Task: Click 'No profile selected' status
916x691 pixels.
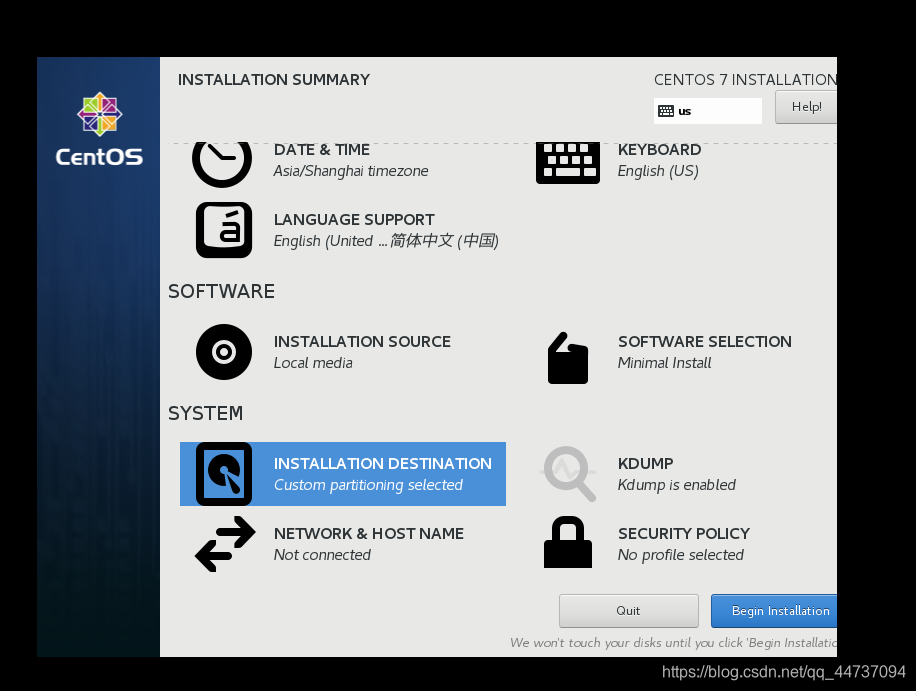Action: [x=681, y=555]
